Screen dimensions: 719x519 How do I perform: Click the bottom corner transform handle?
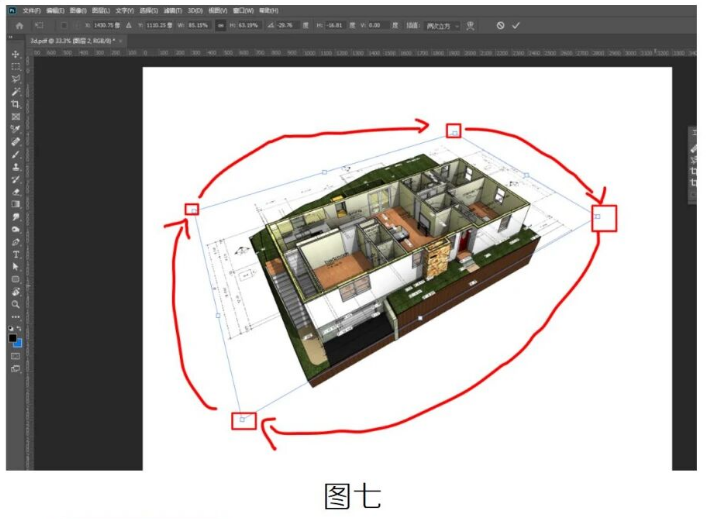click(242, 419)
